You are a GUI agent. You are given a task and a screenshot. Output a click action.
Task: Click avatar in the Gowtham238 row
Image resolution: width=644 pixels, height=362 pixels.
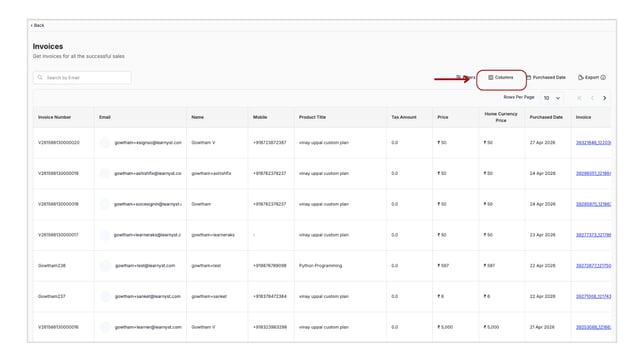tap(105, 266)
